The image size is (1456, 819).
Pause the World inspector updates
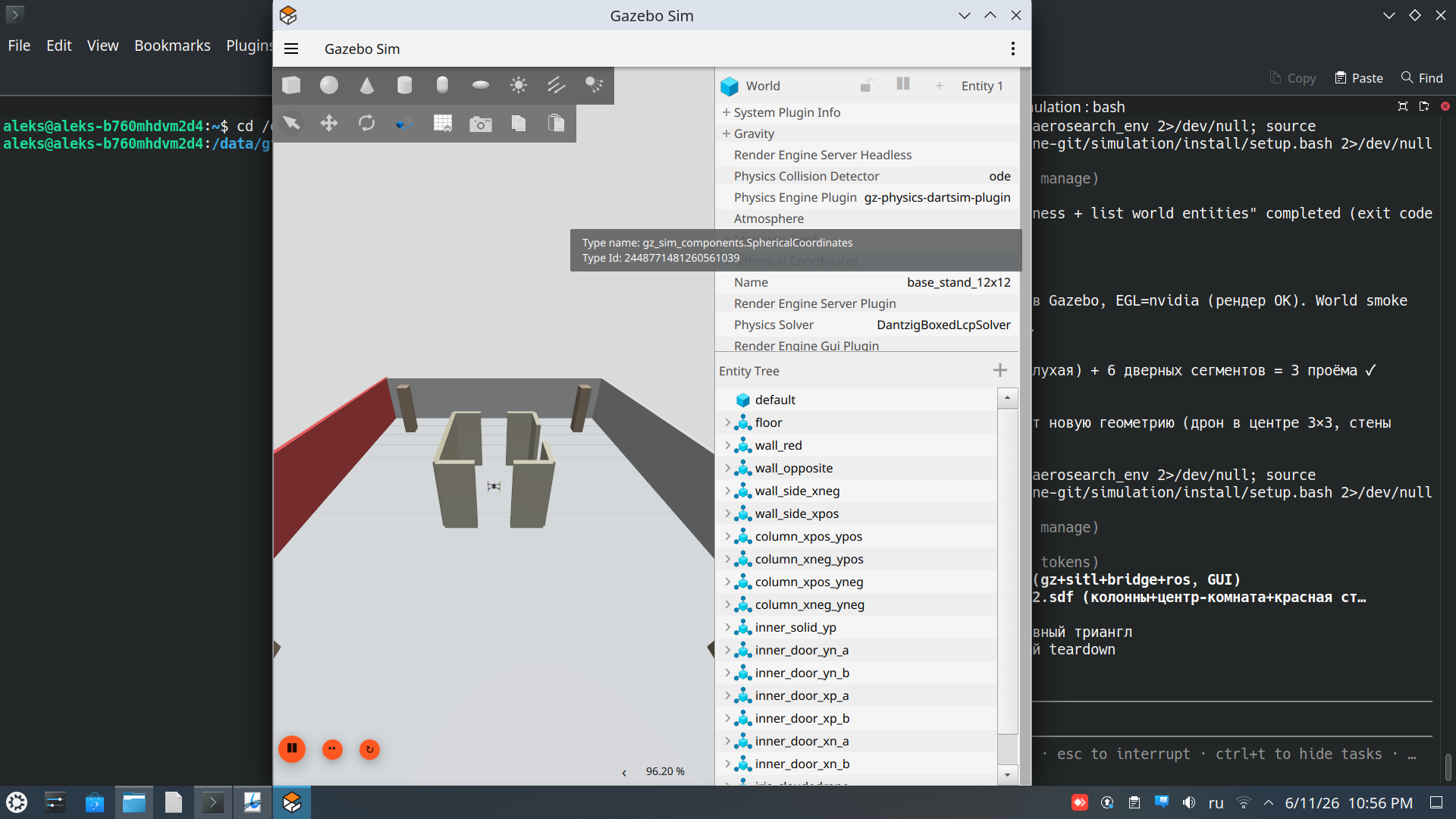903,84
